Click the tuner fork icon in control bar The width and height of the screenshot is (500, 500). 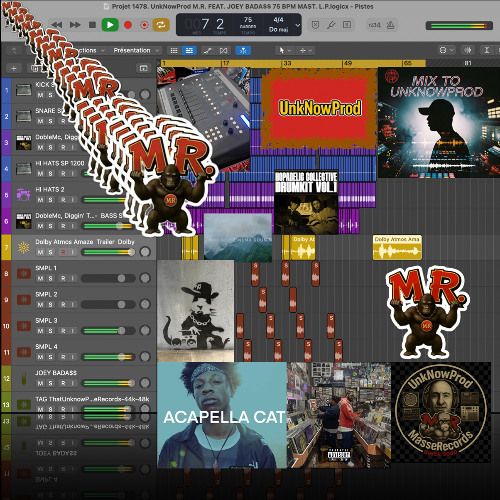point(331,25)
